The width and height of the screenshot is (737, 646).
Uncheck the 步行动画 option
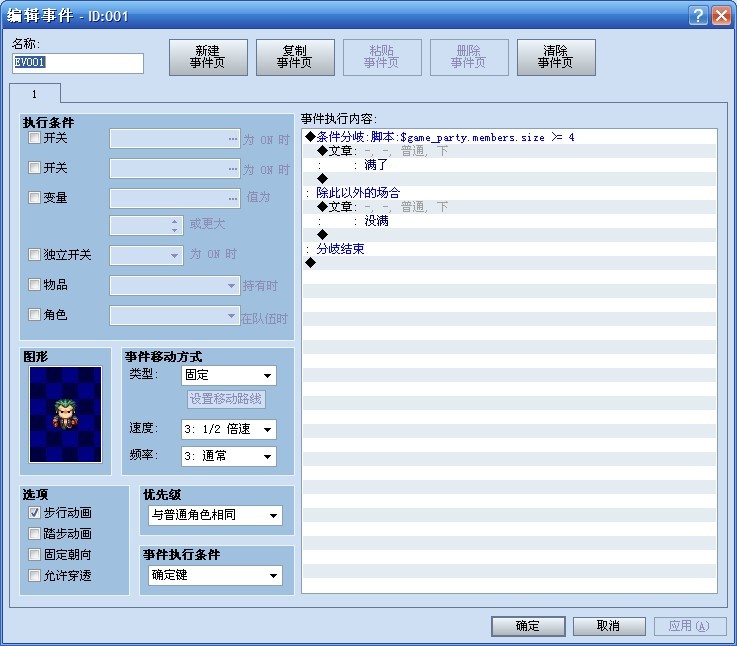click(34, 512)
